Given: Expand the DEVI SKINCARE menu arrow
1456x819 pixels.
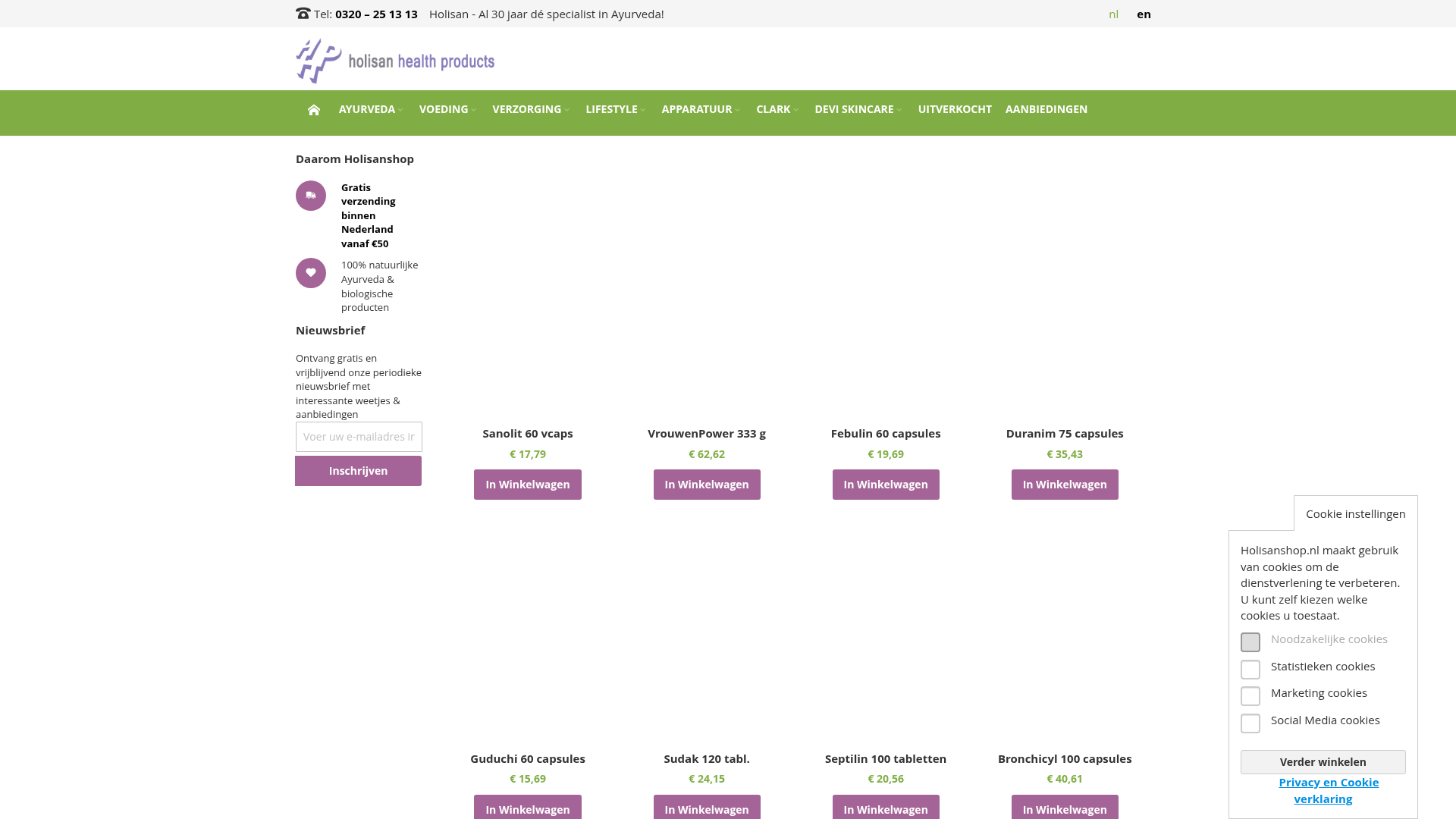Looking at the screenshot, I should tap(899, 110).
